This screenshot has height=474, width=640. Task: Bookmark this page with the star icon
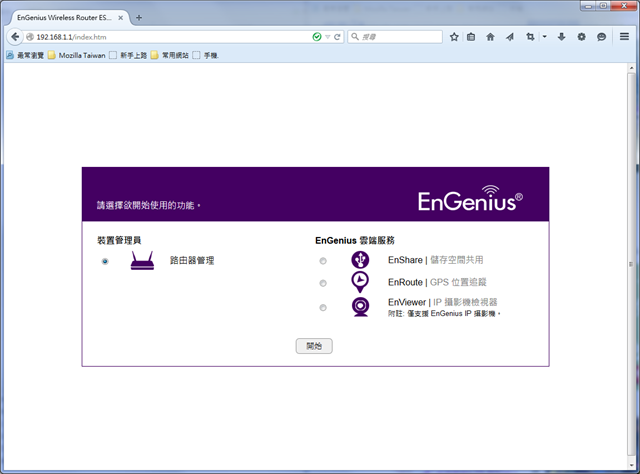[x=454, y=37]
